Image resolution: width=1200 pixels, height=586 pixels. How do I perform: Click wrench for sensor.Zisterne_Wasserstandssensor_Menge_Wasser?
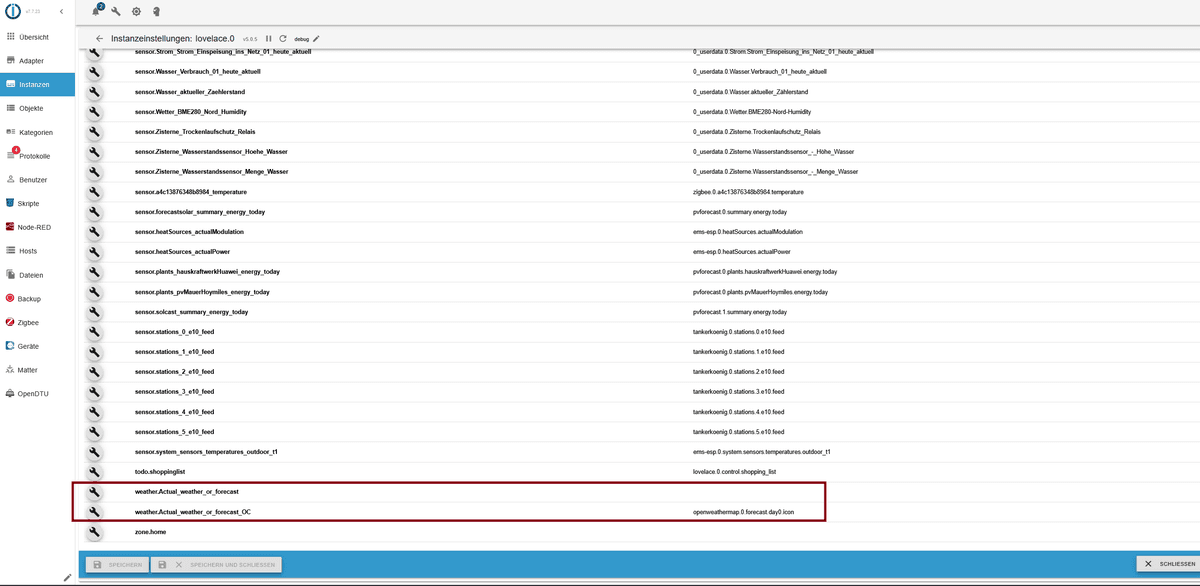(93, 172)
